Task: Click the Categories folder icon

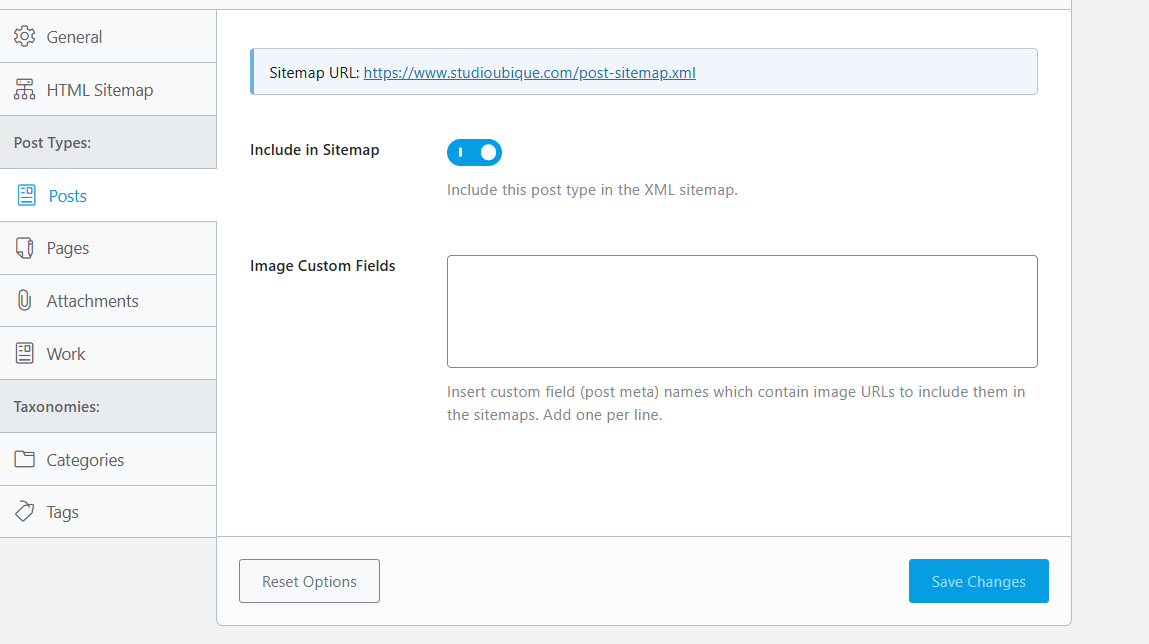Action: click(24, 460)
